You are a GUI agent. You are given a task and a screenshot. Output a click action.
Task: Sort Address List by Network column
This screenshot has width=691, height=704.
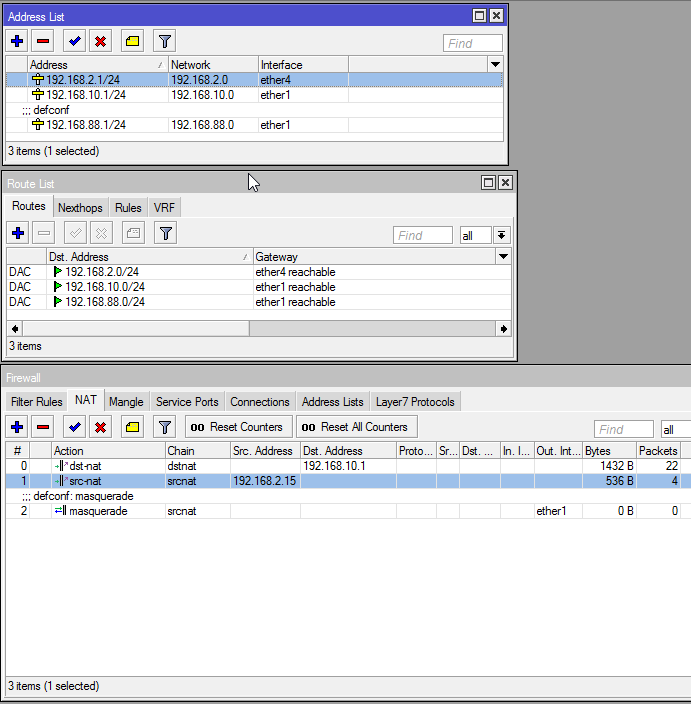click(213, 65)
